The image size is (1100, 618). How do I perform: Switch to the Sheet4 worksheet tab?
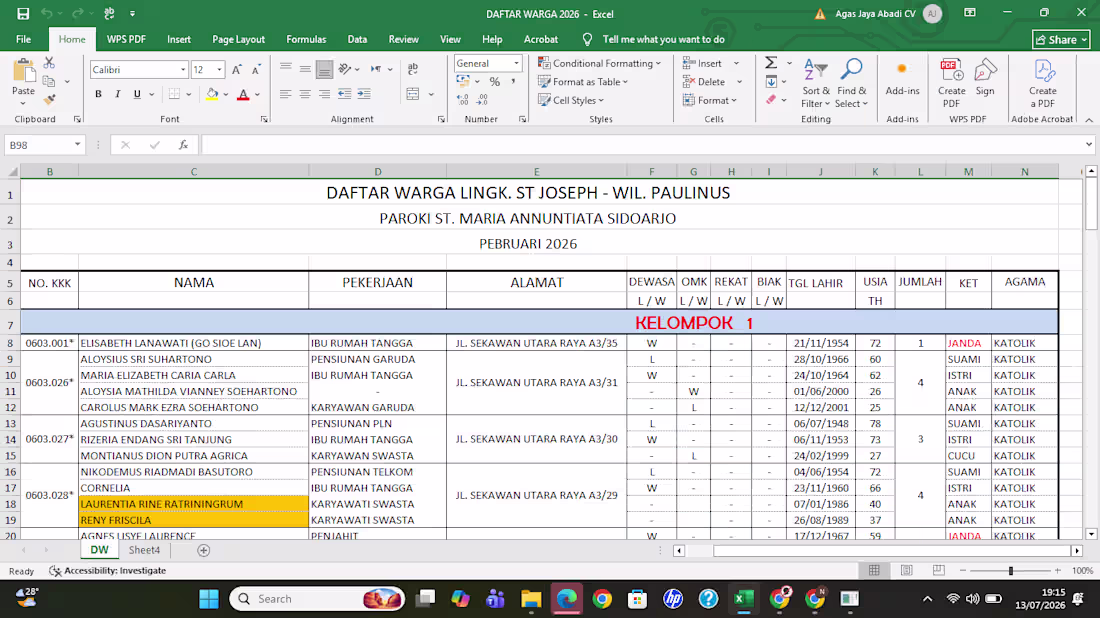(144, 550)
